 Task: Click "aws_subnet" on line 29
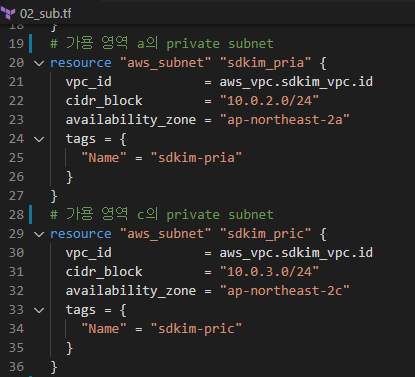(x=166, y=234)
